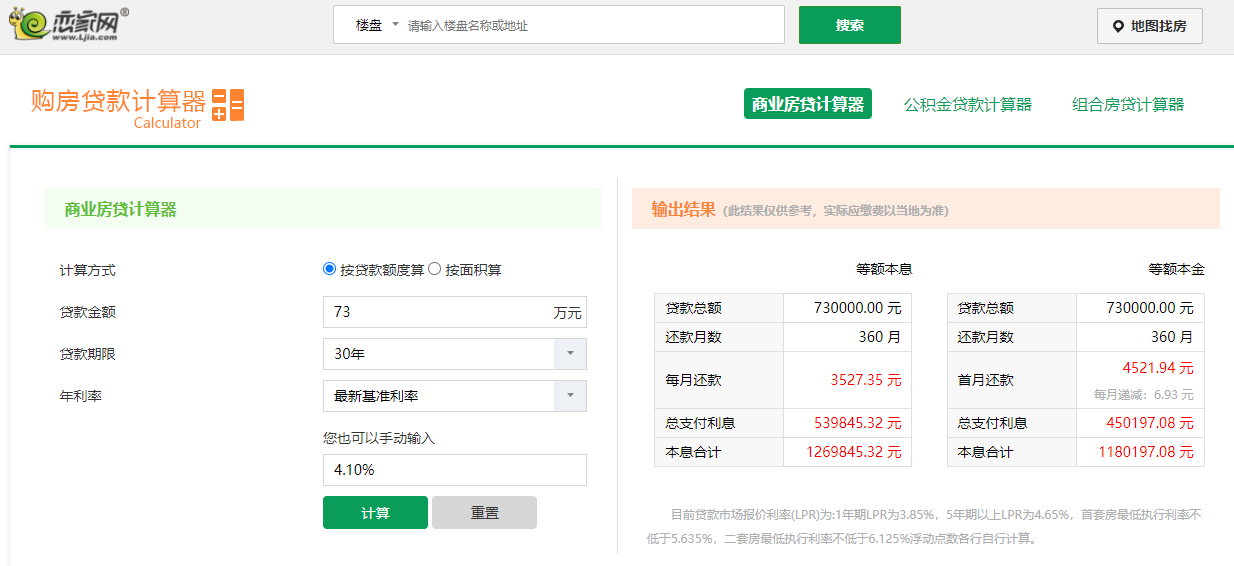Click the 商业房贷计算器 section header
This screenshot has height=566, width=1234.
pyautogui.click(x=120, y=209)
